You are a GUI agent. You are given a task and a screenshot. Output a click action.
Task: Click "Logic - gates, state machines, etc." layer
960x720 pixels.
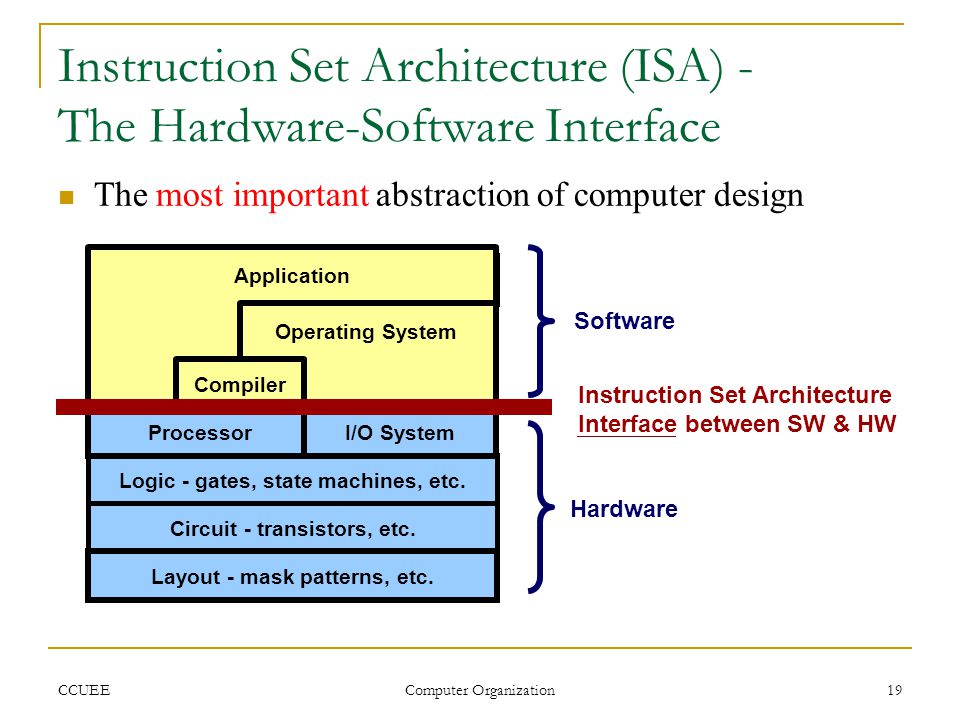[x=292, y=481]
